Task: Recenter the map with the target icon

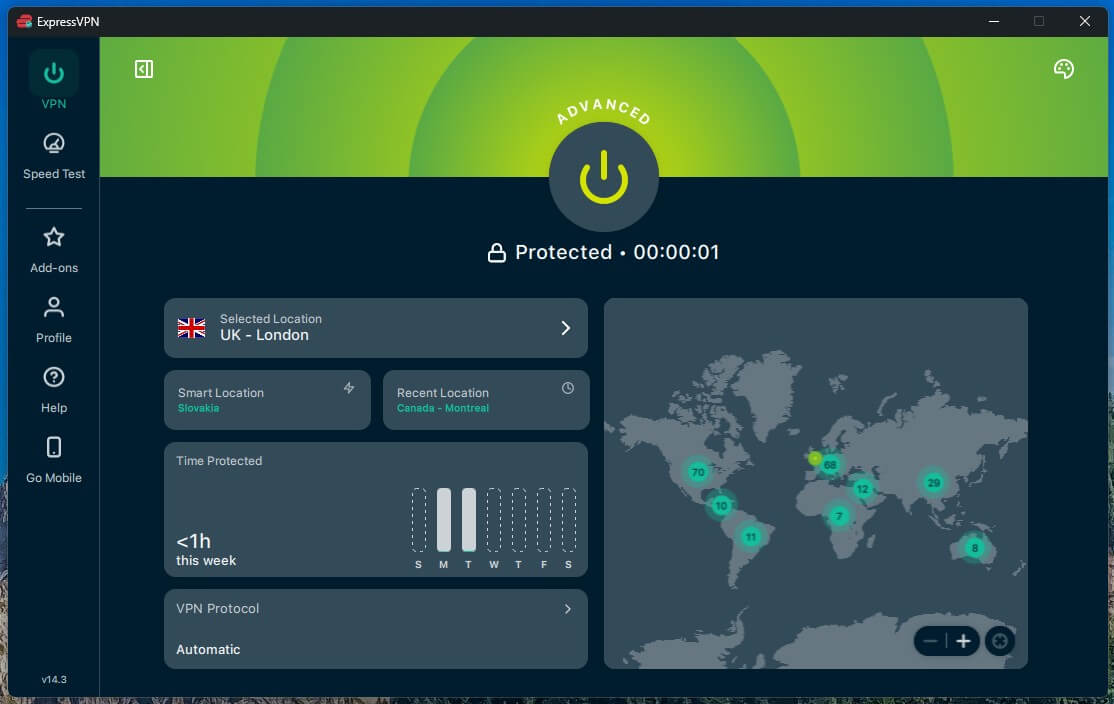Action: pyautogui.click(x=1000, y=641)
